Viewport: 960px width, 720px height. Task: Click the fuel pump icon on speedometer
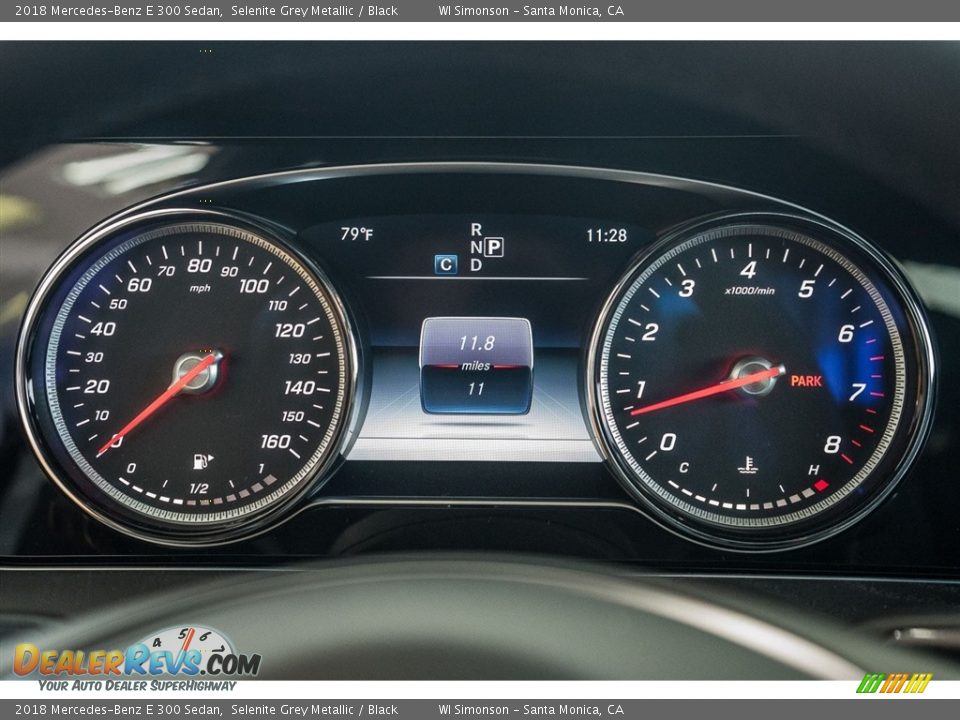(x=202, y=461)
